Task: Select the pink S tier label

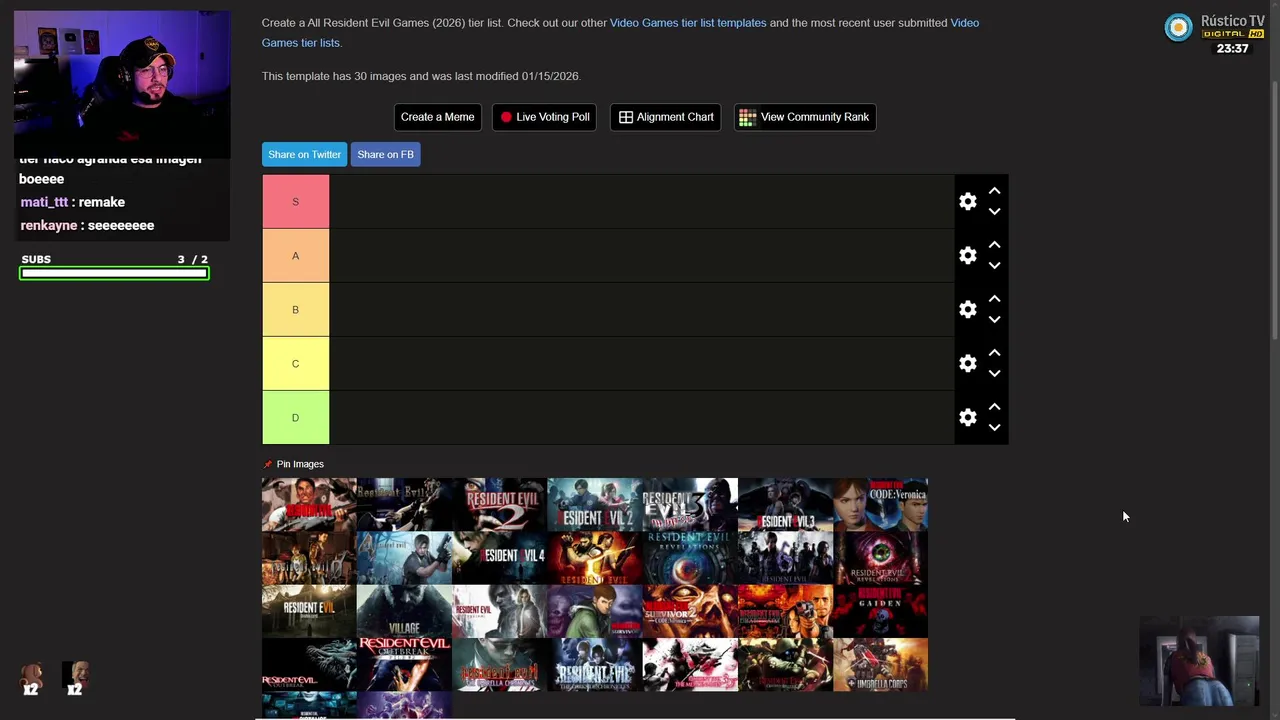Action: click(295, 202)
